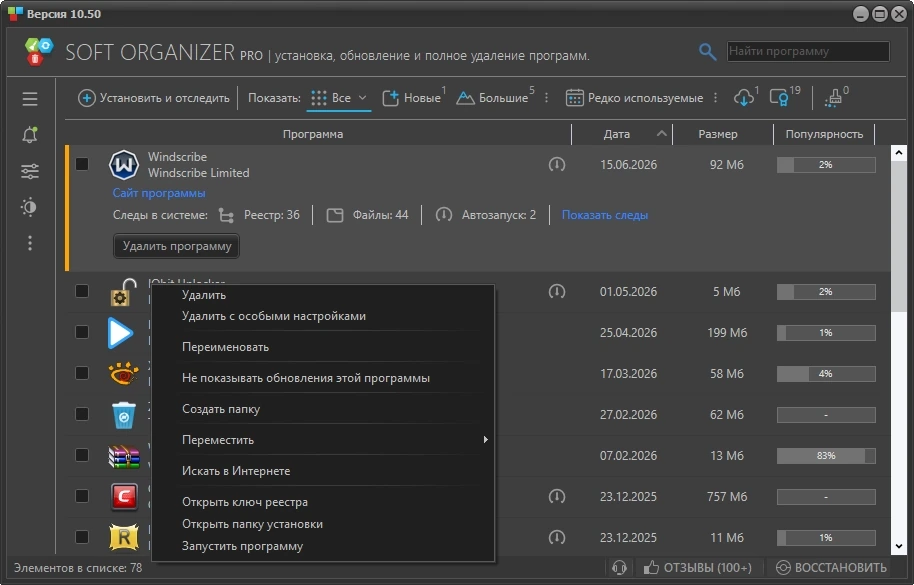The width and height of the screenshot is (914, 585).
Task: Focus the Найти программу search field
Action: (x=808, y=51)
